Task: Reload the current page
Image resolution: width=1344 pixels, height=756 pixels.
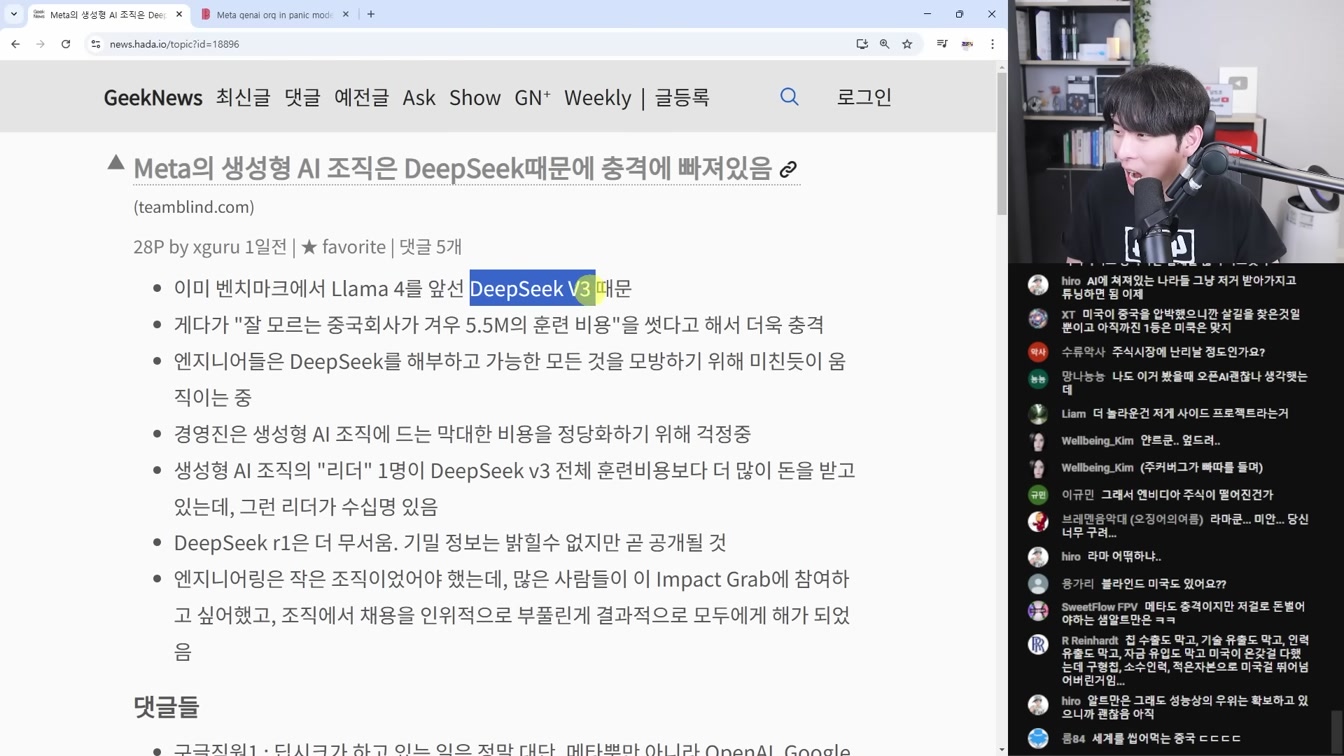Action: (x=66, y=44)
